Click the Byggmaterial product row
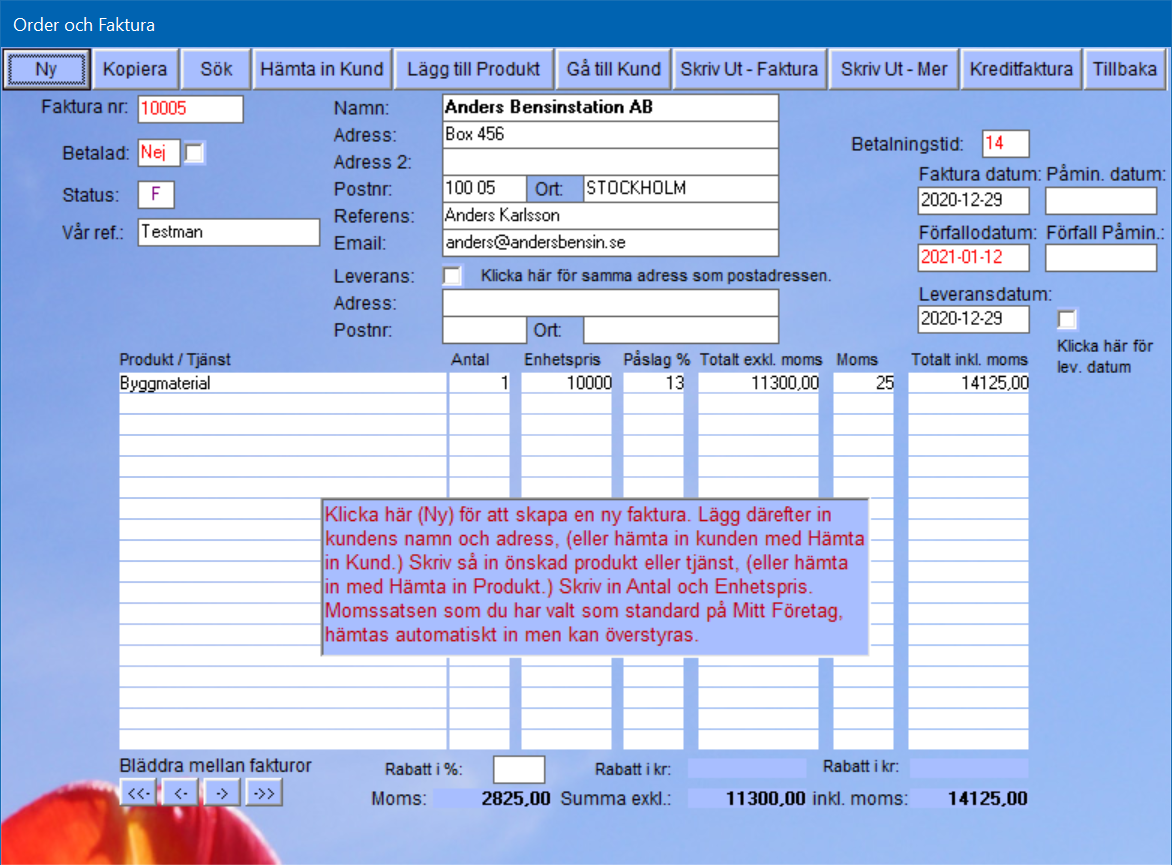This screenshot has height=865, width=1172. coord(282,383)
